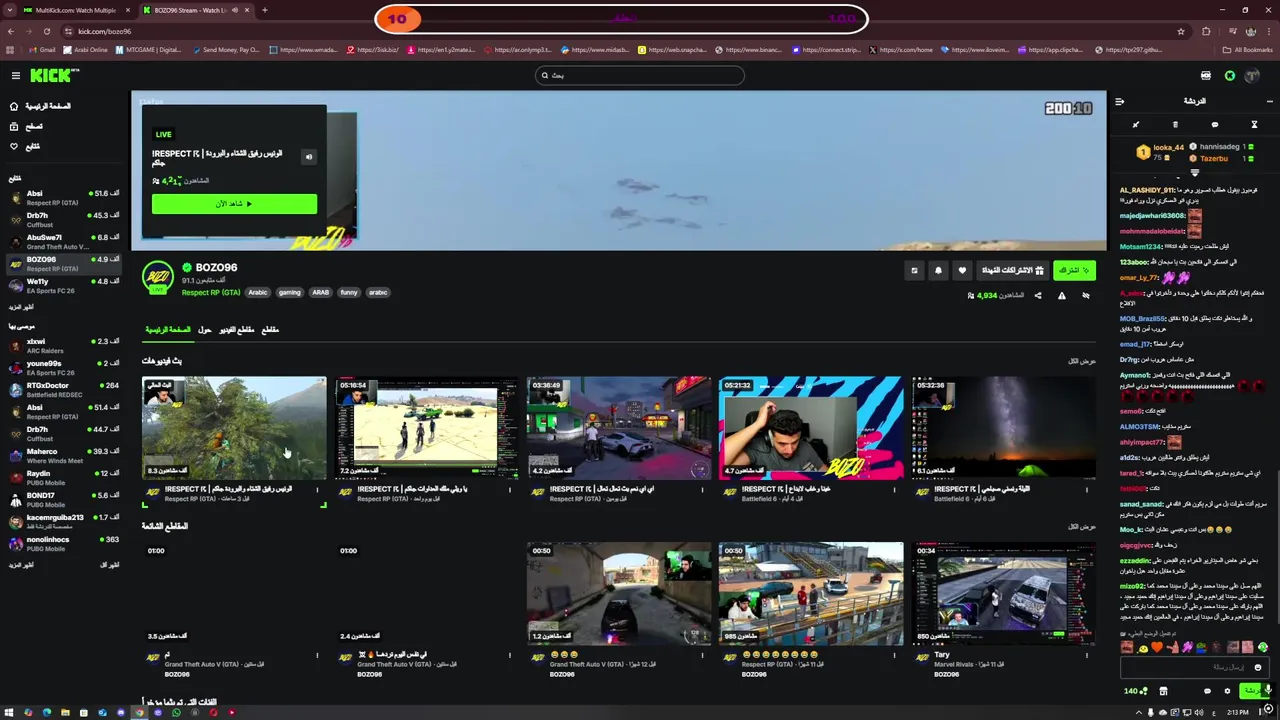Click the gaming tag under BOZO96
This screenshot has height=720, width=1280.
point(289,293)
